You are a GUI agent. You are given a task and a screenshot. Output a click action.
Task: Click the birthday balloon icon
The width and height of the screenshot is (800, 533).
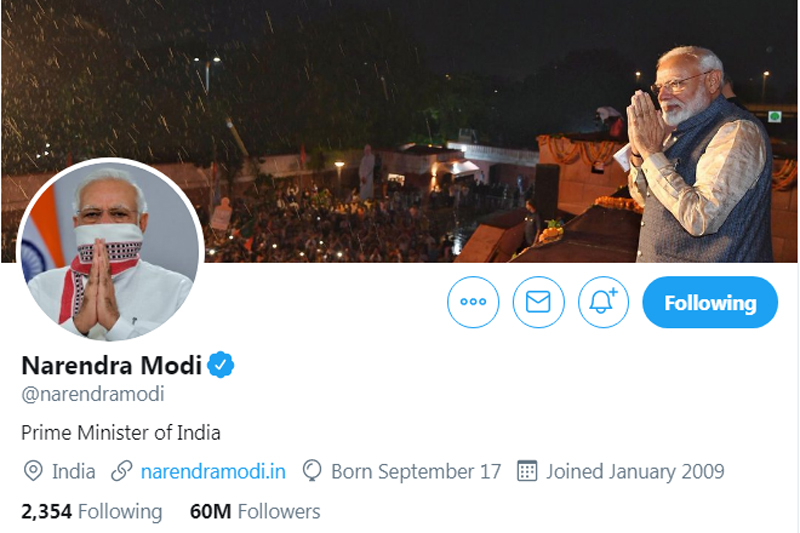click(312, 471)
